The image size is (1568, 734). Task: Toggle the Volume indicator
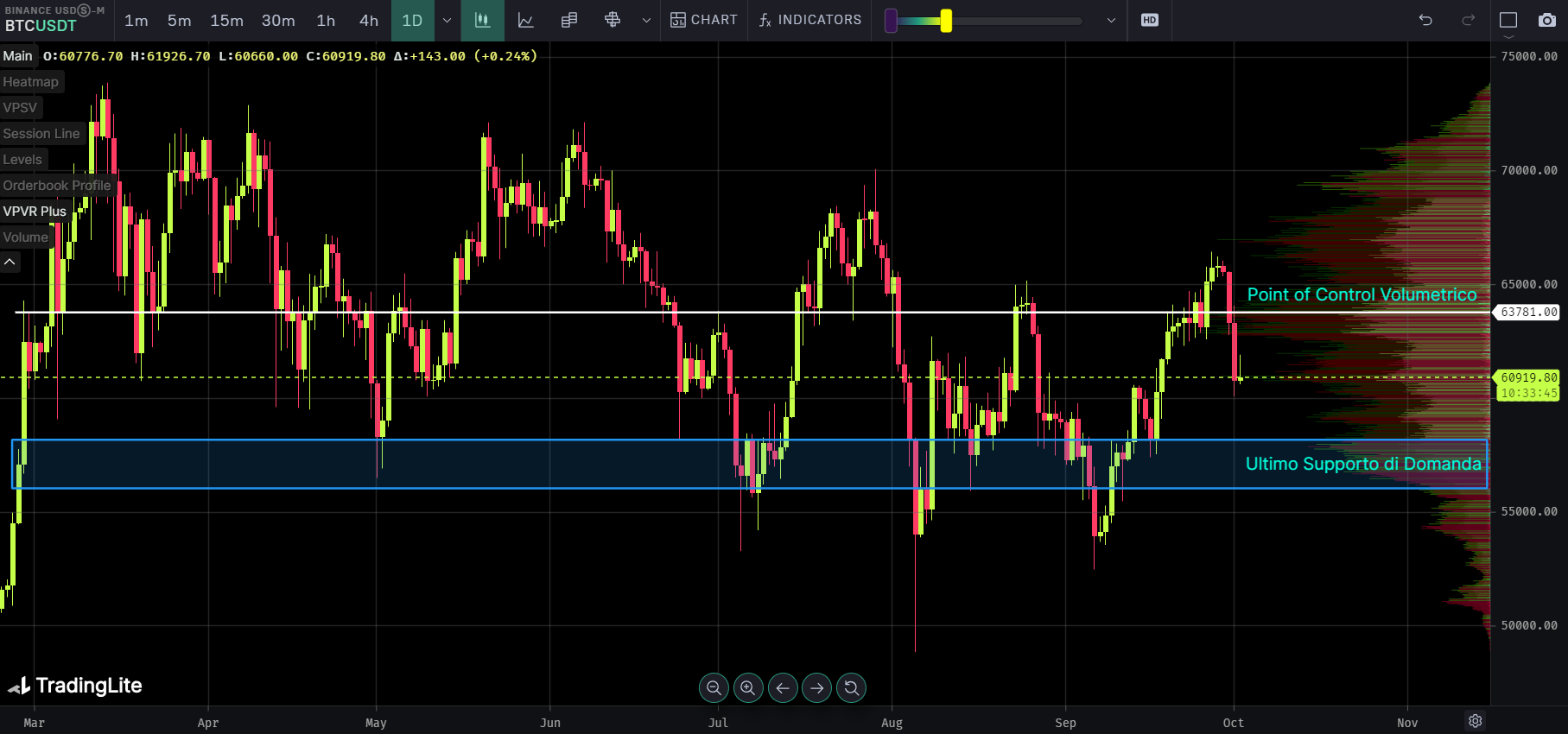[x=26, y=237]
